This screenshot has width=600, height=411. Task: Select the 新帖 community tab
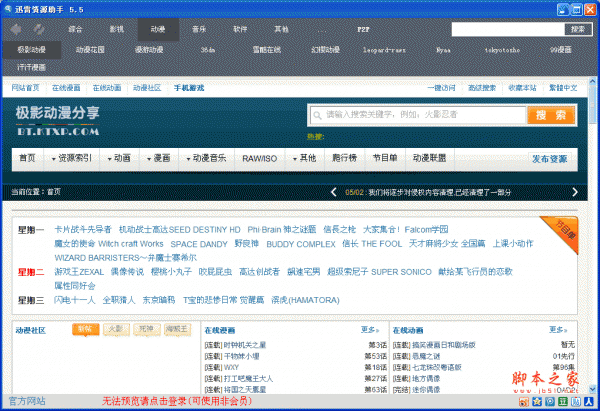click(85, 329)
